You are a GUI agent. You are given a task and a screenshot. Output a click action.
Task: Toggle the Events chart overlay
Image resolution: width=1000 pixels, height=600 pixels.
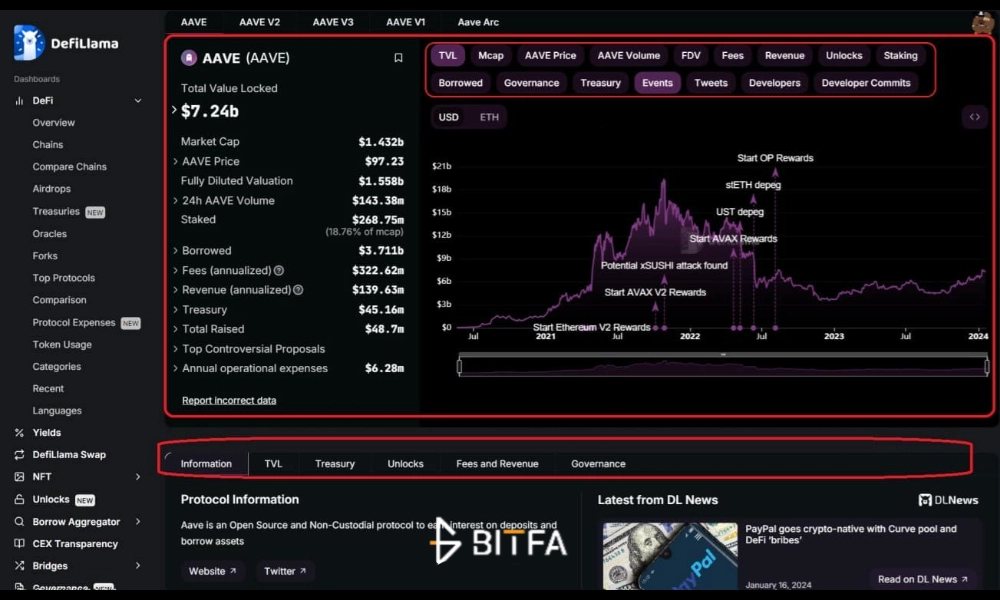click(x=658, y=83)
